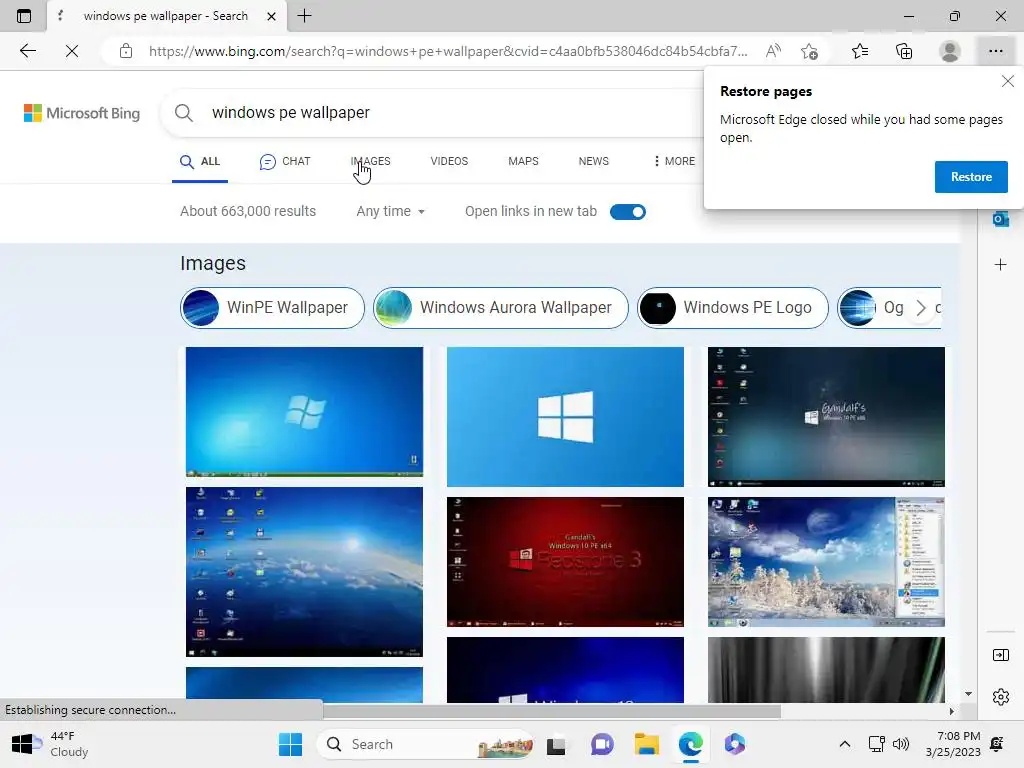
Task: Switch to the MAPS tab
Action: point(523,161)
